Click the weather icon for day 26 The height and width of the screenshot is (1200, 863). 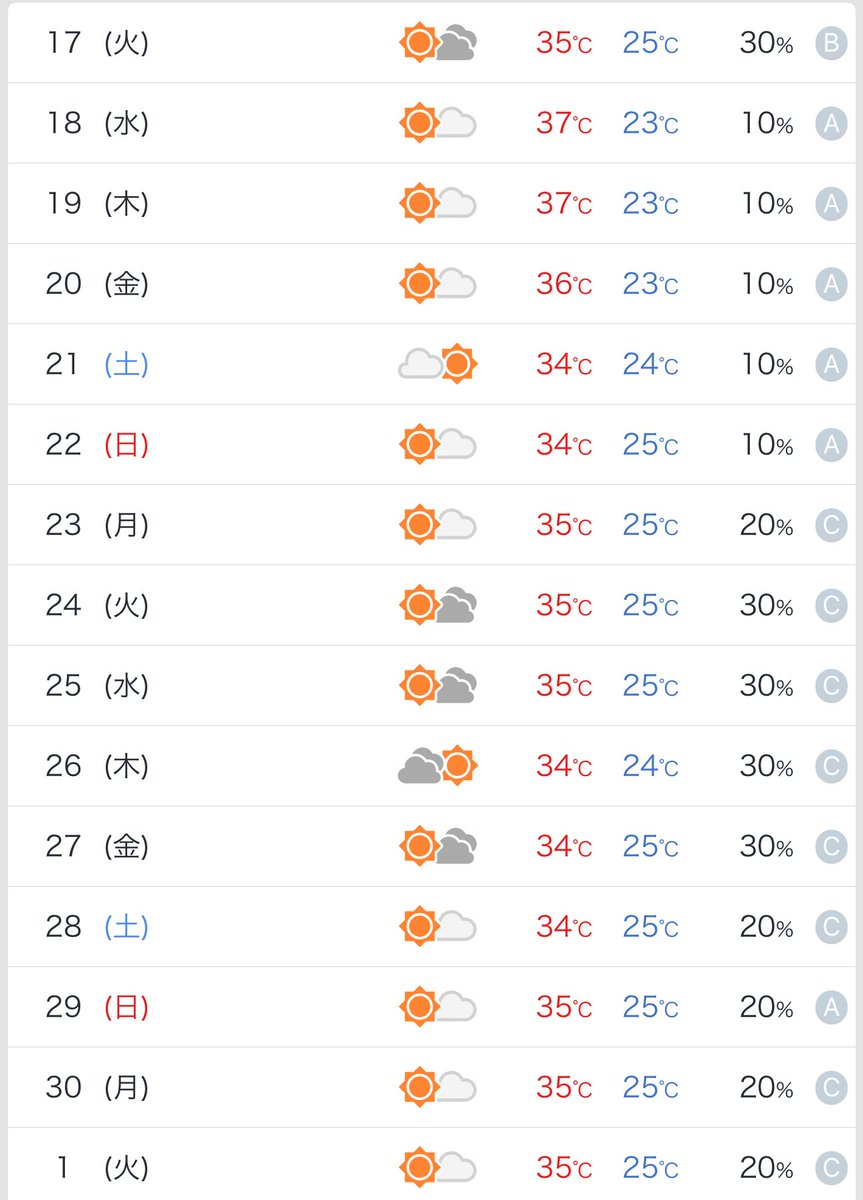pos(437,766)
